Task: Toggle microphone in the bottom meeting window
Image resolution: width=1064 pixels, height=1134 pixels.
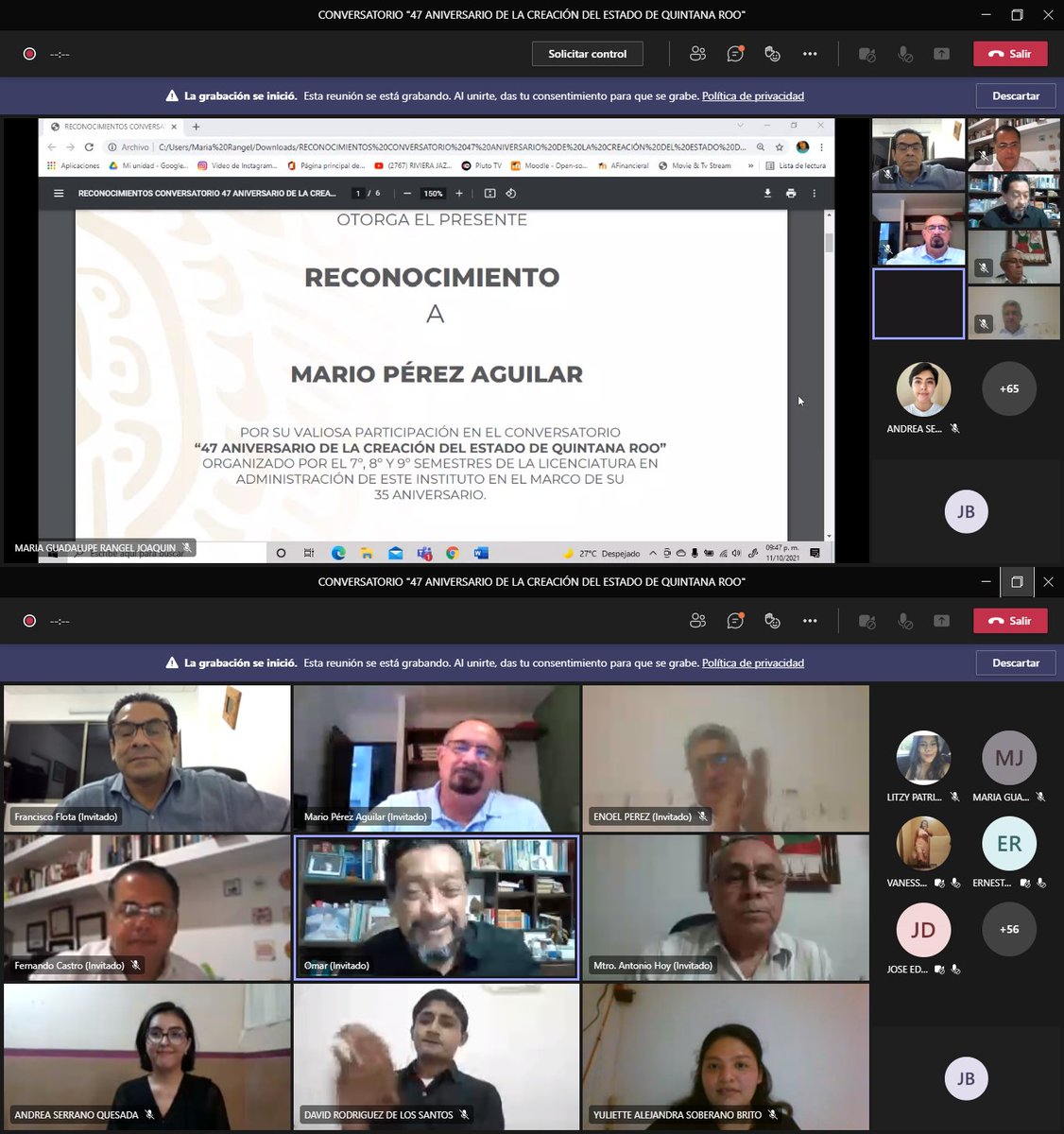Action: point(904,621)
